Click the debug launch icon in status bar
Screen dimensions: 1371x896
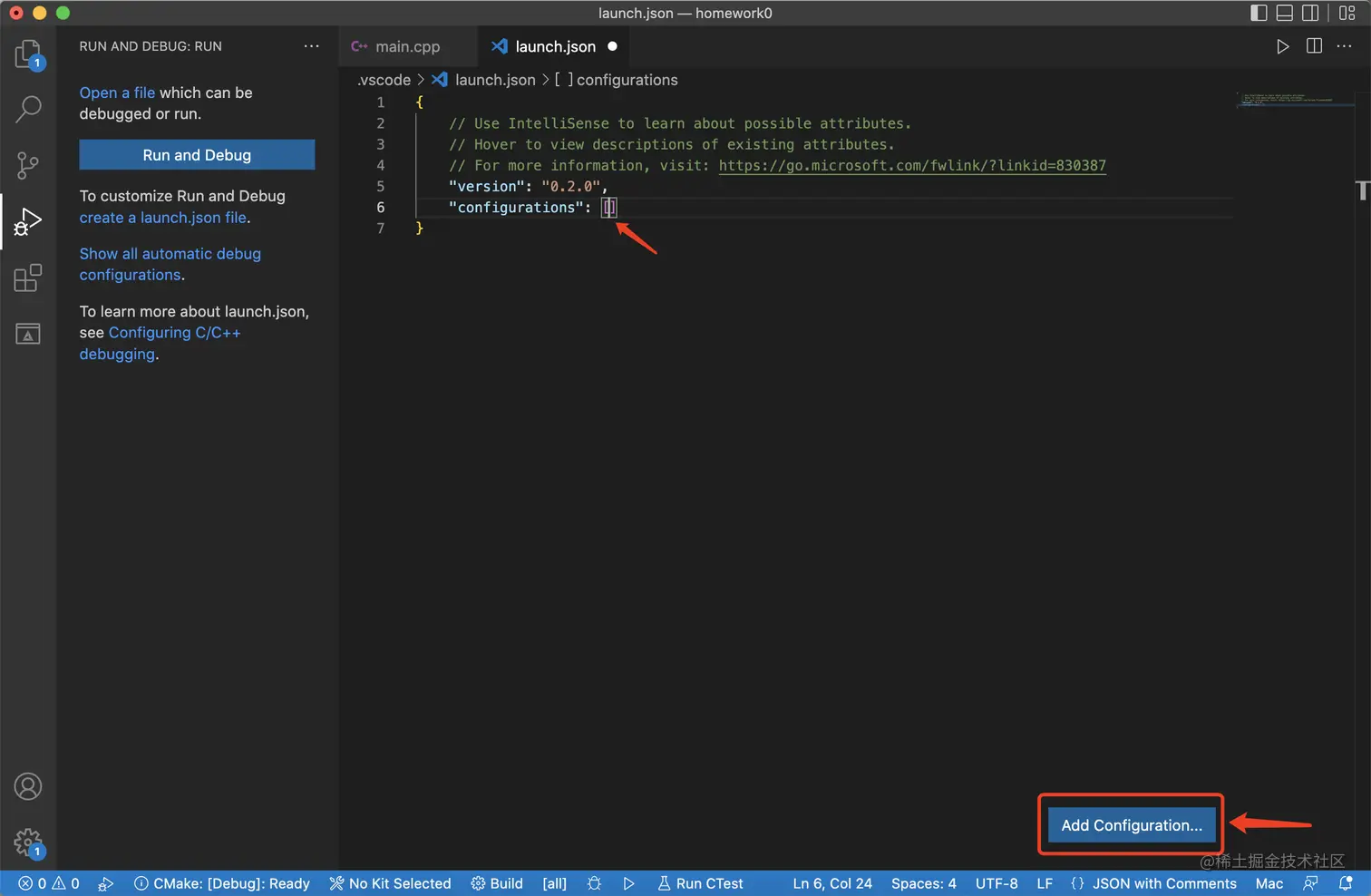106,883
